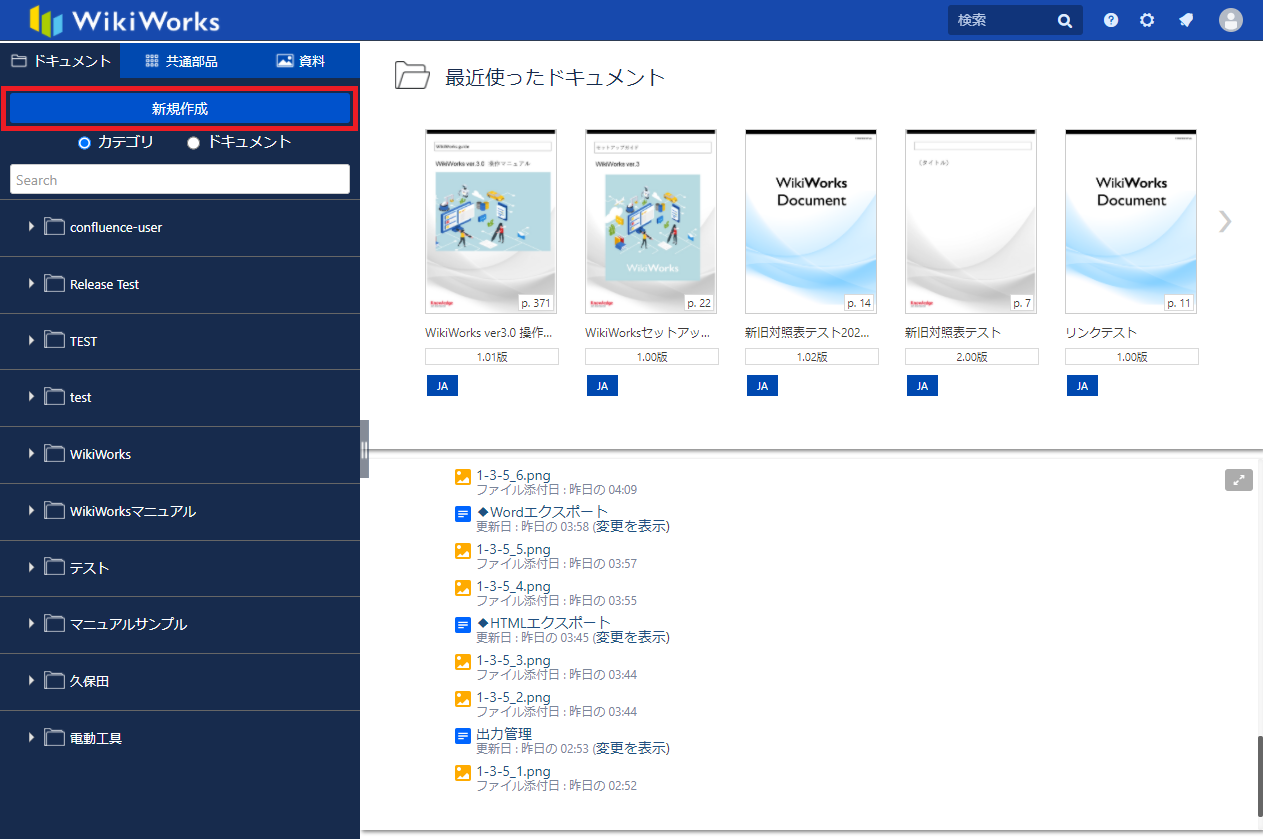Expand the テスト category
The height and width of the screenshot is (839, 1263).
[31, 568]
